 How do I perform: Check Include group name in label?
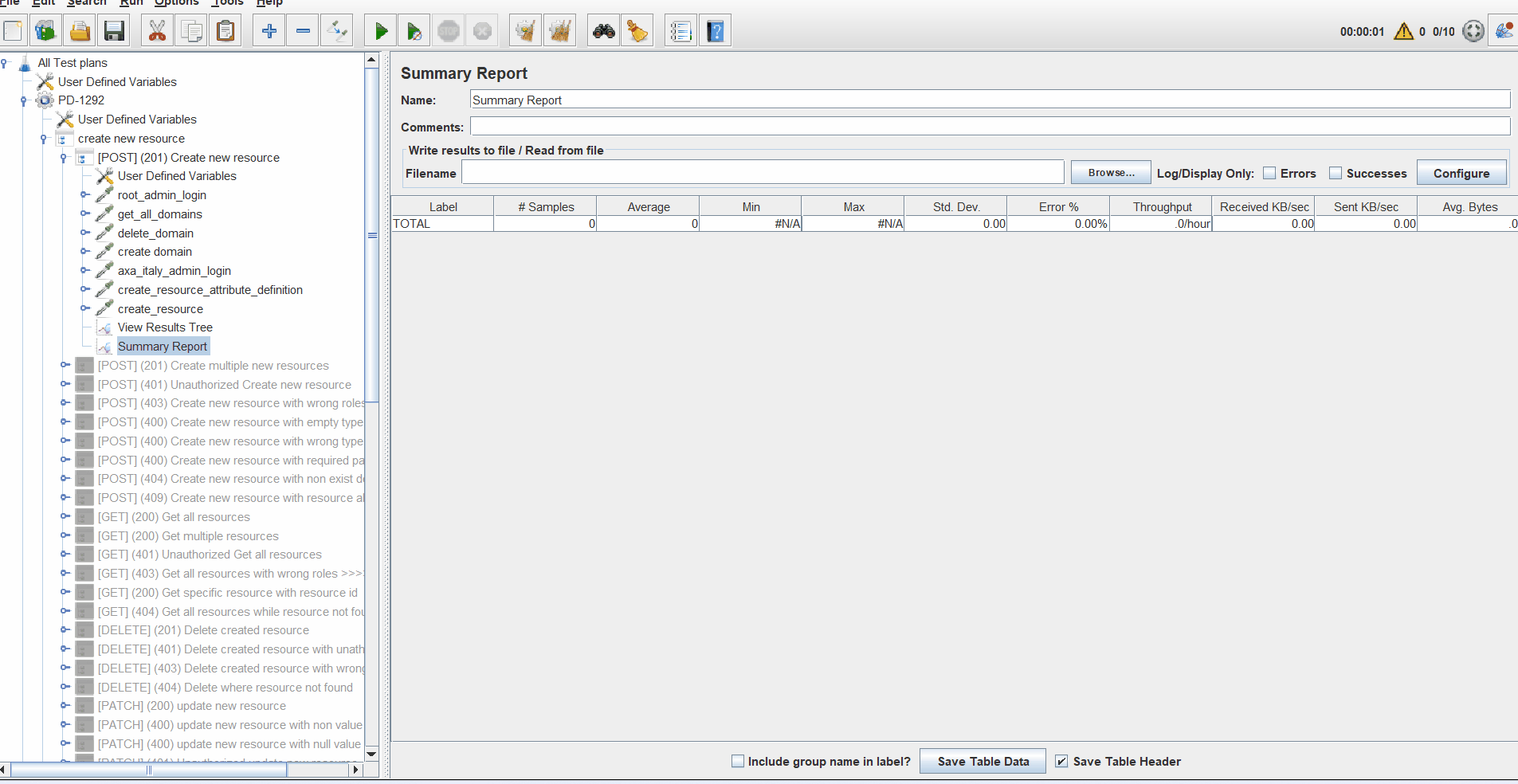click(738, 761)
